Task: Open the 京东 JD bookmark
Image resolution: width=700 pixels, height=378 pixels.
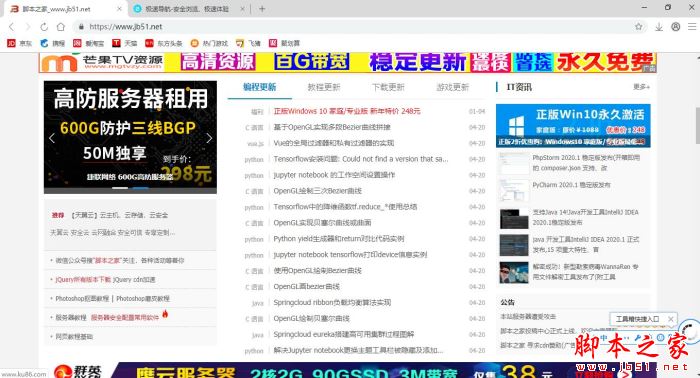Action: (20, 43)
